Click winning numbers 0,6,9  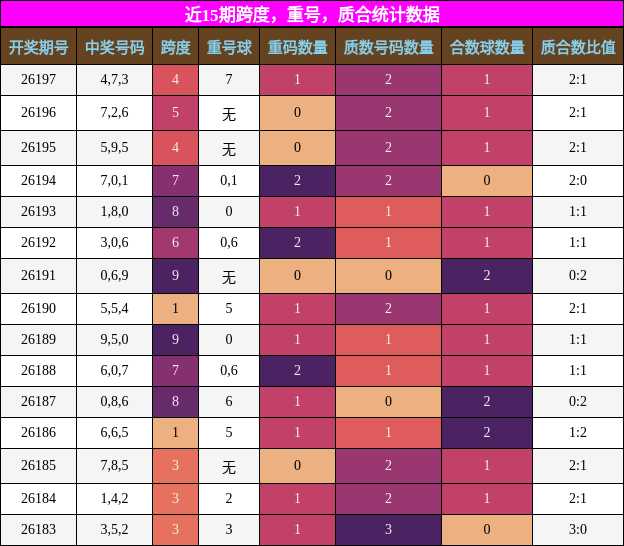click(x=115, y=275)
